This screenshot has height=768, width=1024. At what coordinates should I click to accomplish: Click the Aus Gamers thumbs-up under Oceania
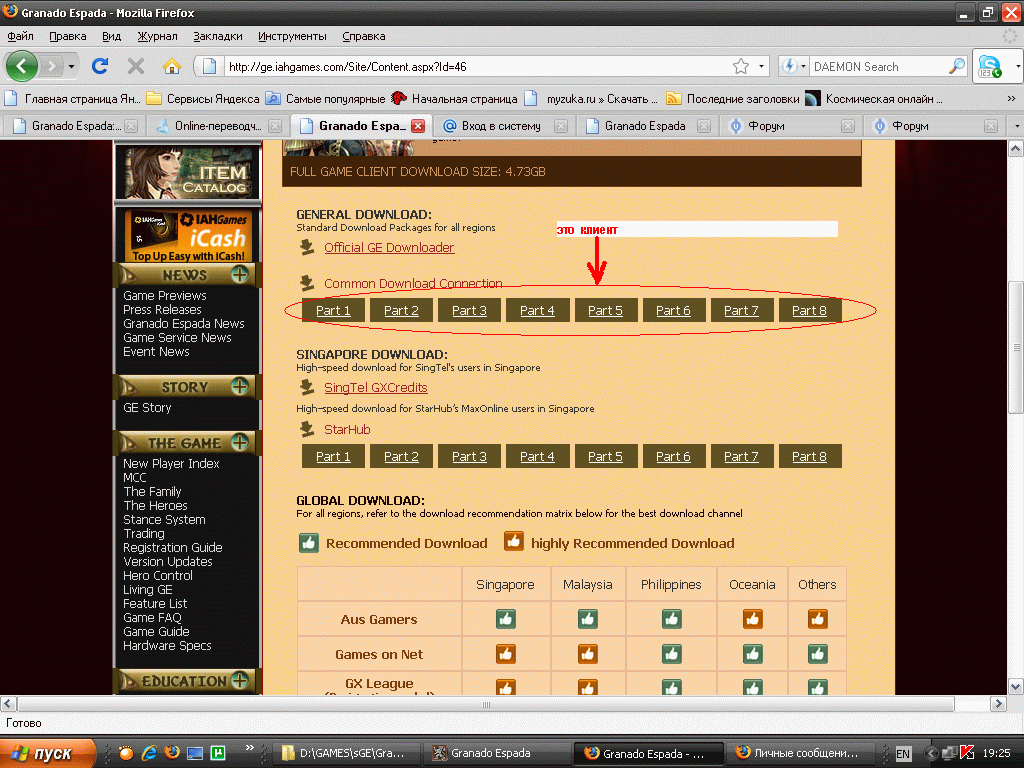click(752, 618)
